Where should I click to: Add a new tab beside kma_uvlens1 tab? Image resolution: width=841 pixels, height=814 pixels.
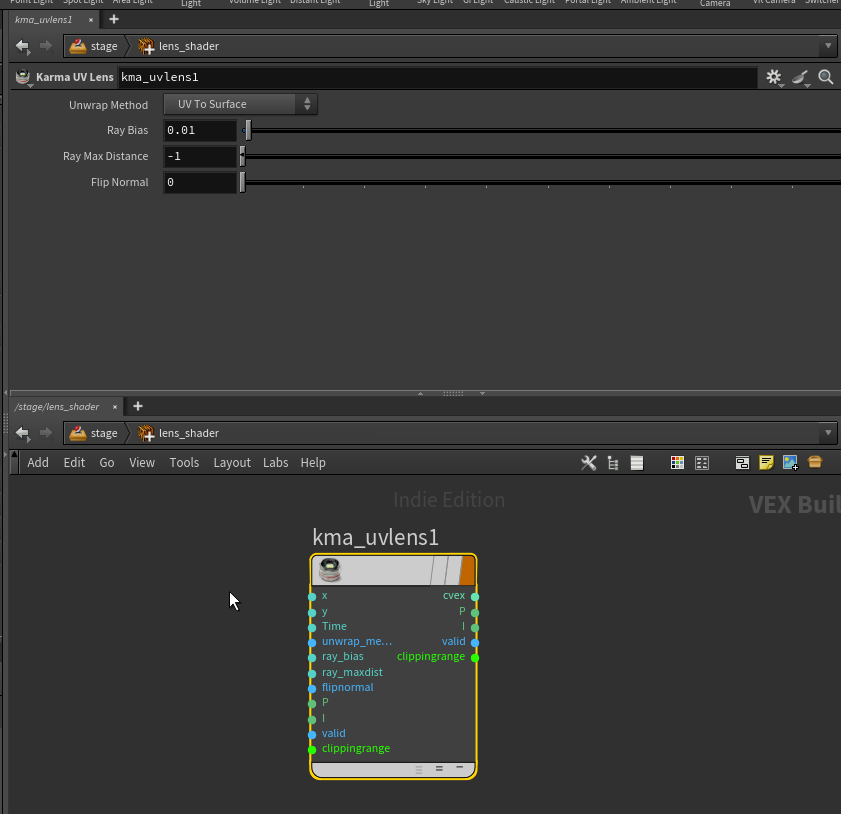pyautogui.click(x=114, y=20)
